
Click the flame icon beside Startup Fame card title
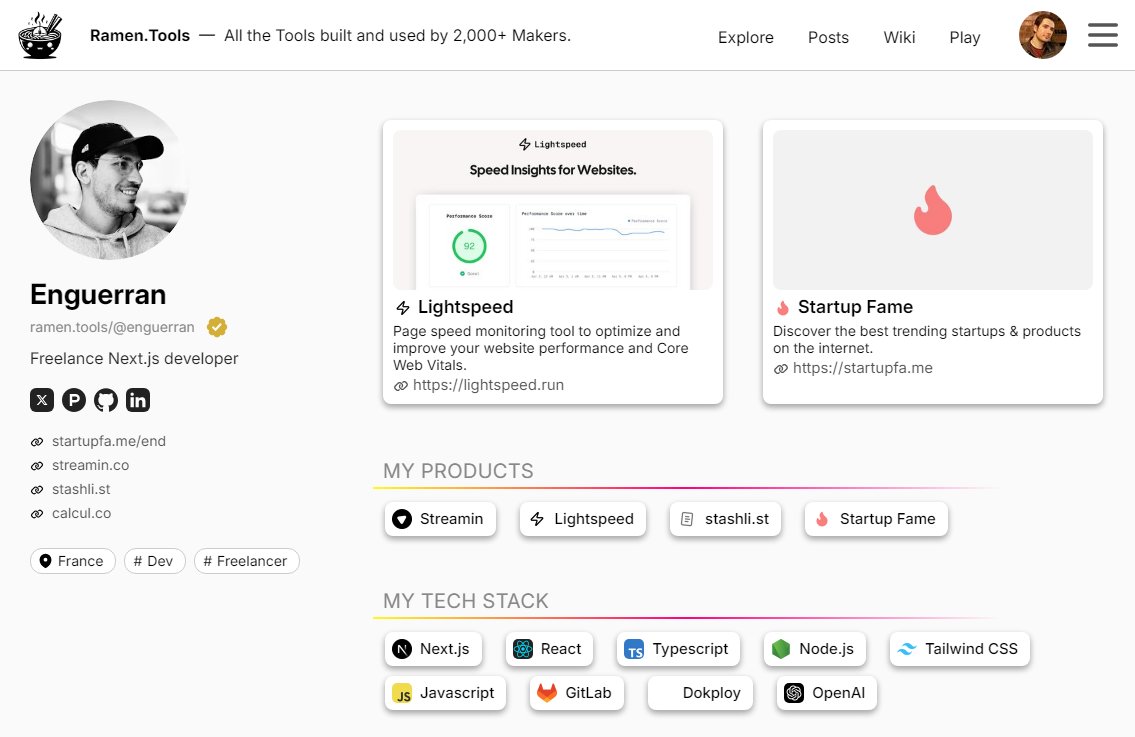click(782, 308)
